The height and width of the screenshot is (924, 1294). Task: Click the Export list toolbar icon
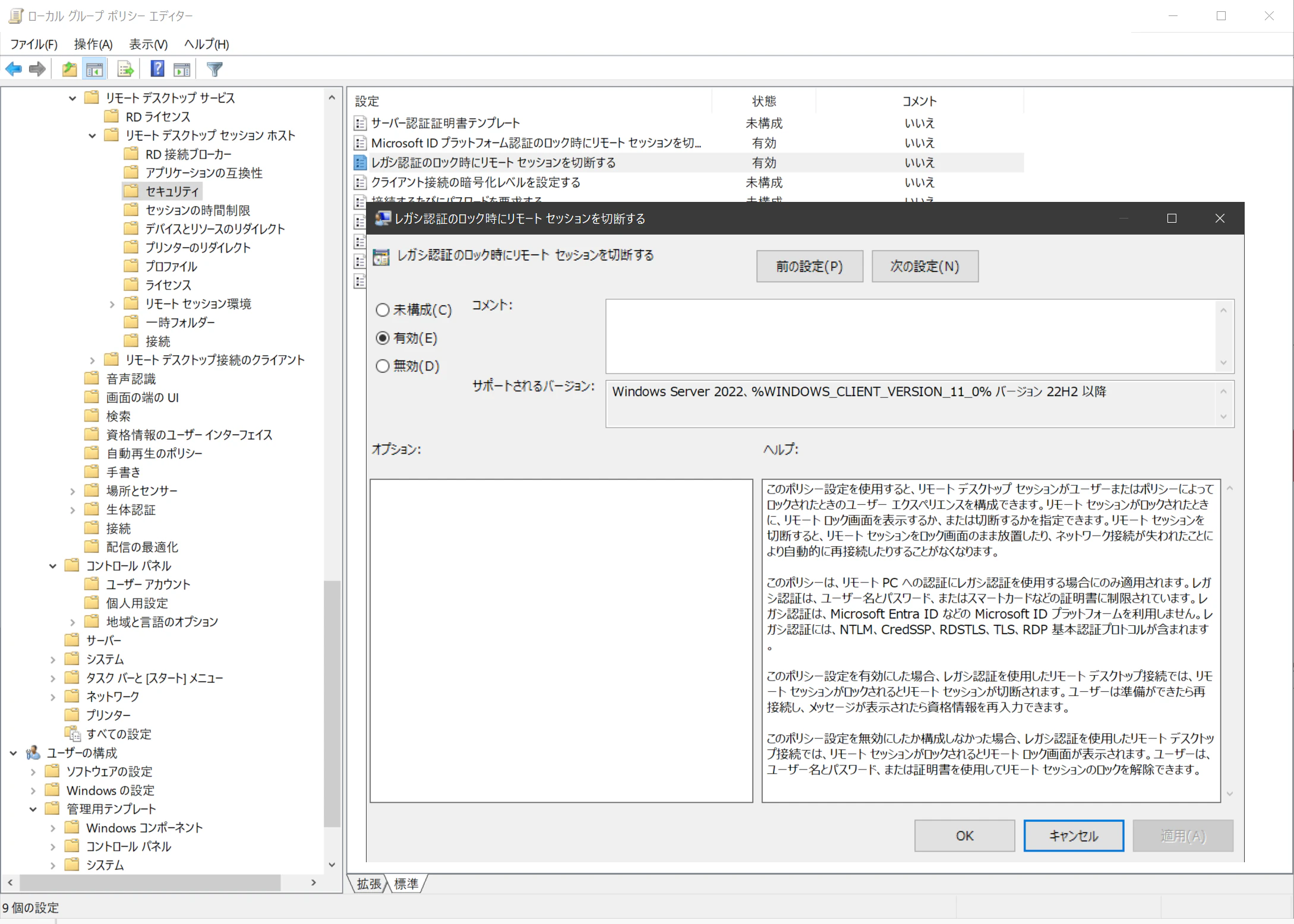[x=125, y=69]
